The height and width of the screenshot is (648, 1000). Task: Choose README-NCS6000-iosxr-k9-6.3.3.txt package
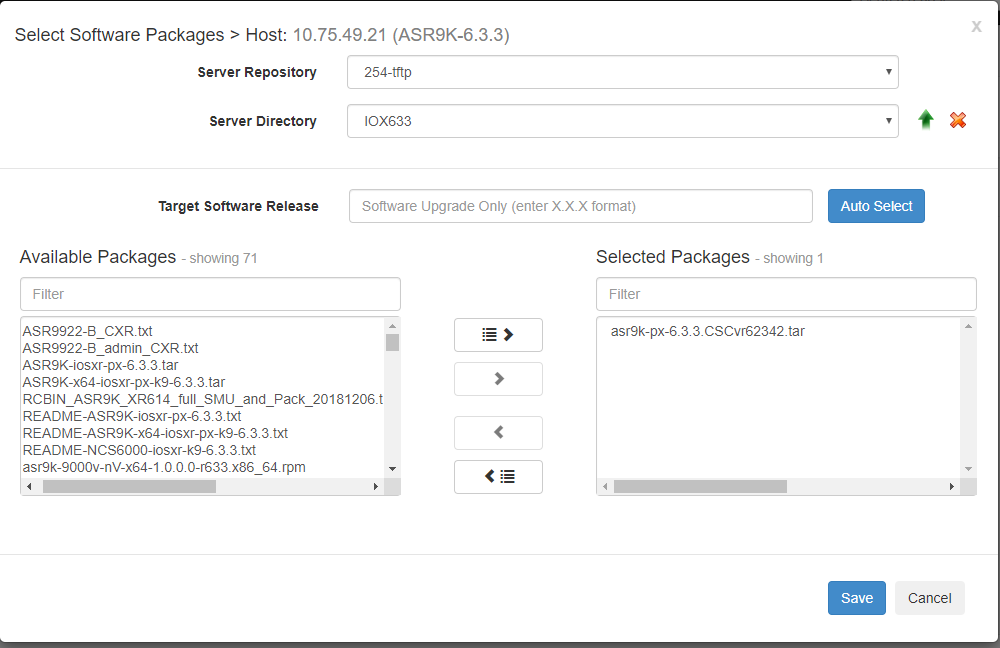[x=139, y=450]
